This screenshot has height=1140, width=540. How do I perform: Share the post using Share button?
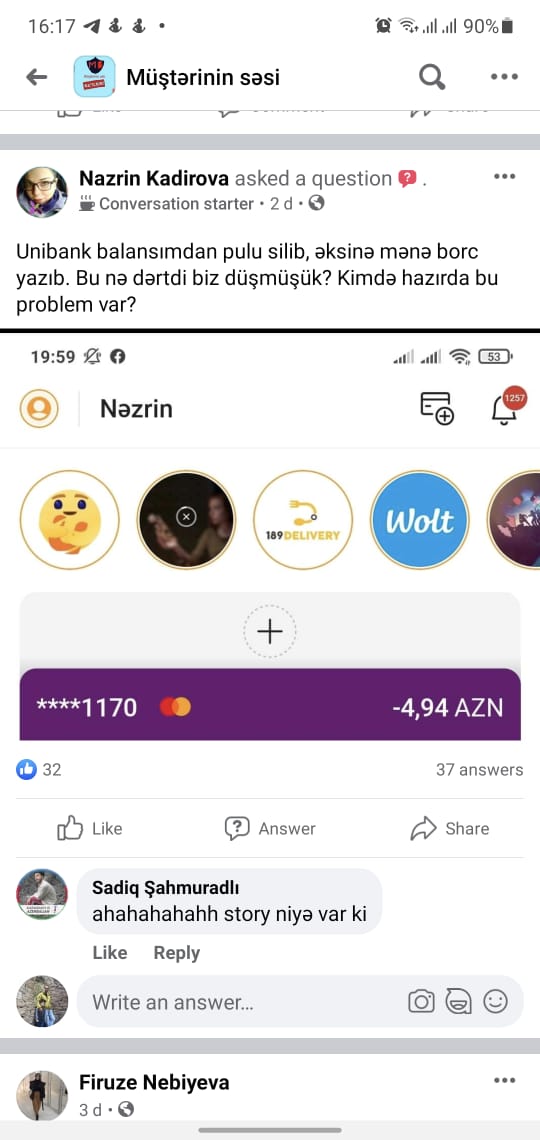point(450,829)
